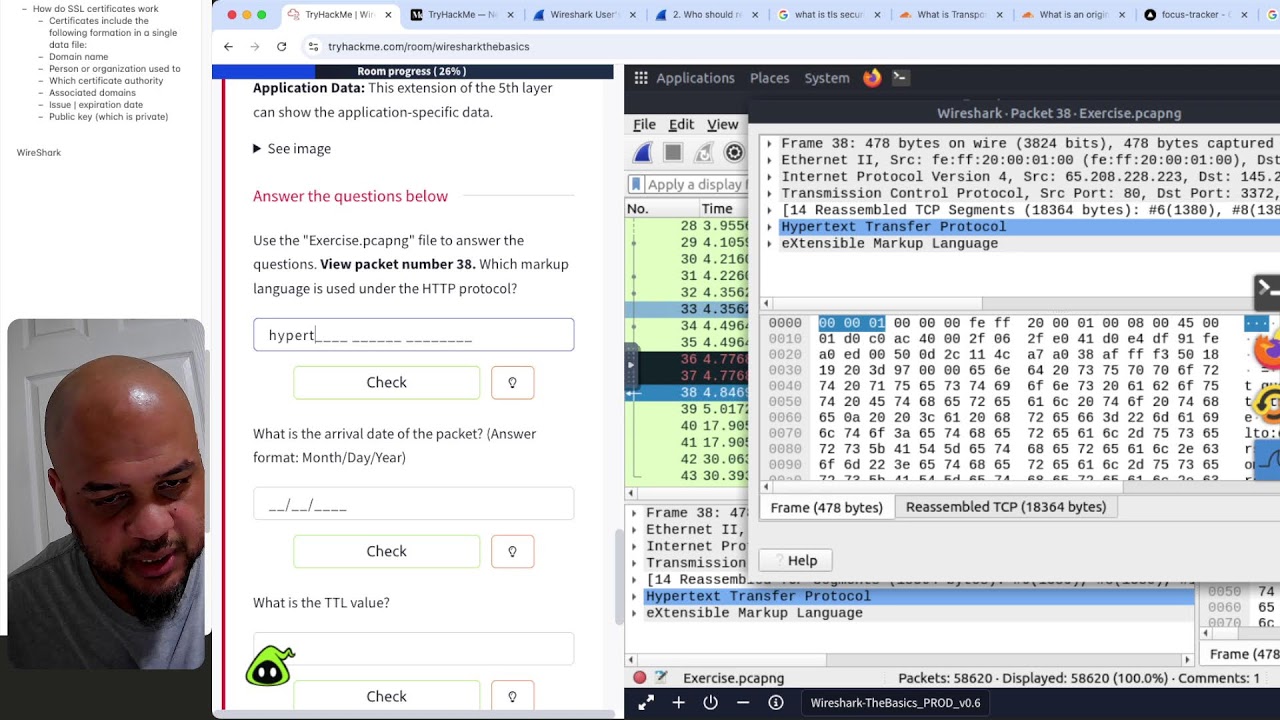Reveal hint for arrival date question

512,551
